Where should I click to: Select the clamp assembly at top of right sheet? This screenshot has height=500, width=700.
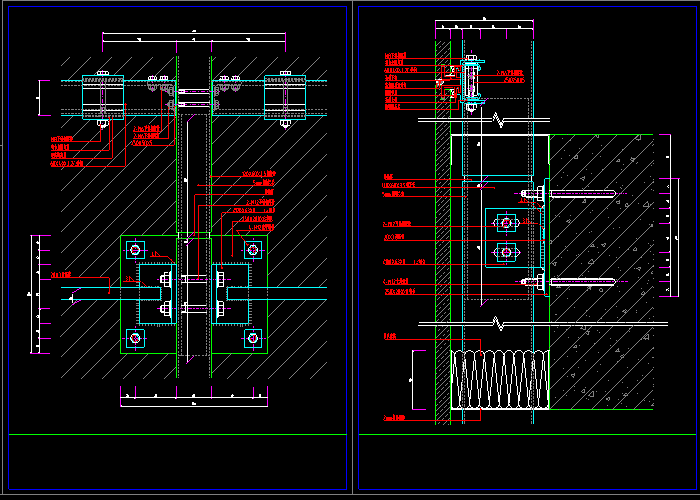[x=469, y=78]
